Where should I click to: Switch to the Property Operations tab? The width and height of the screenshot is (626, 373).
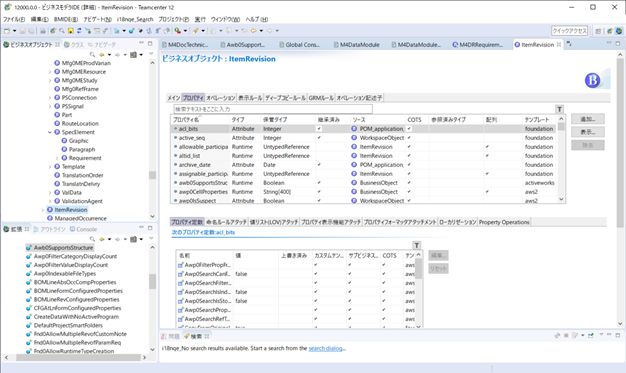tap(504, 222)
